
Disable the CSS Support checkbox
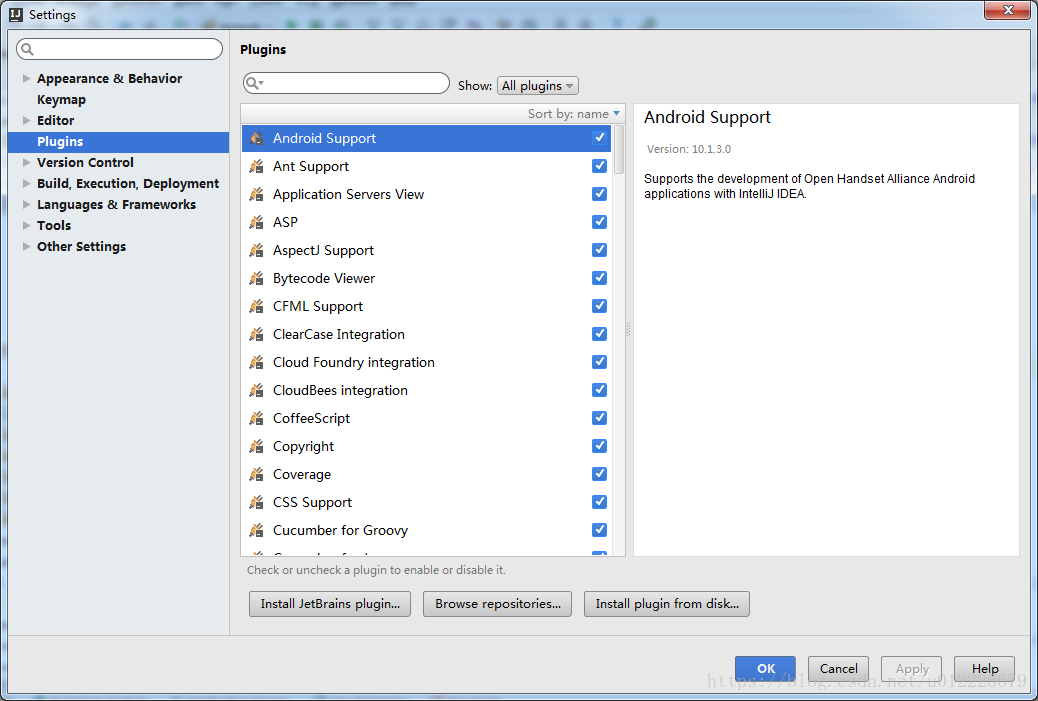tap(599, 502)
